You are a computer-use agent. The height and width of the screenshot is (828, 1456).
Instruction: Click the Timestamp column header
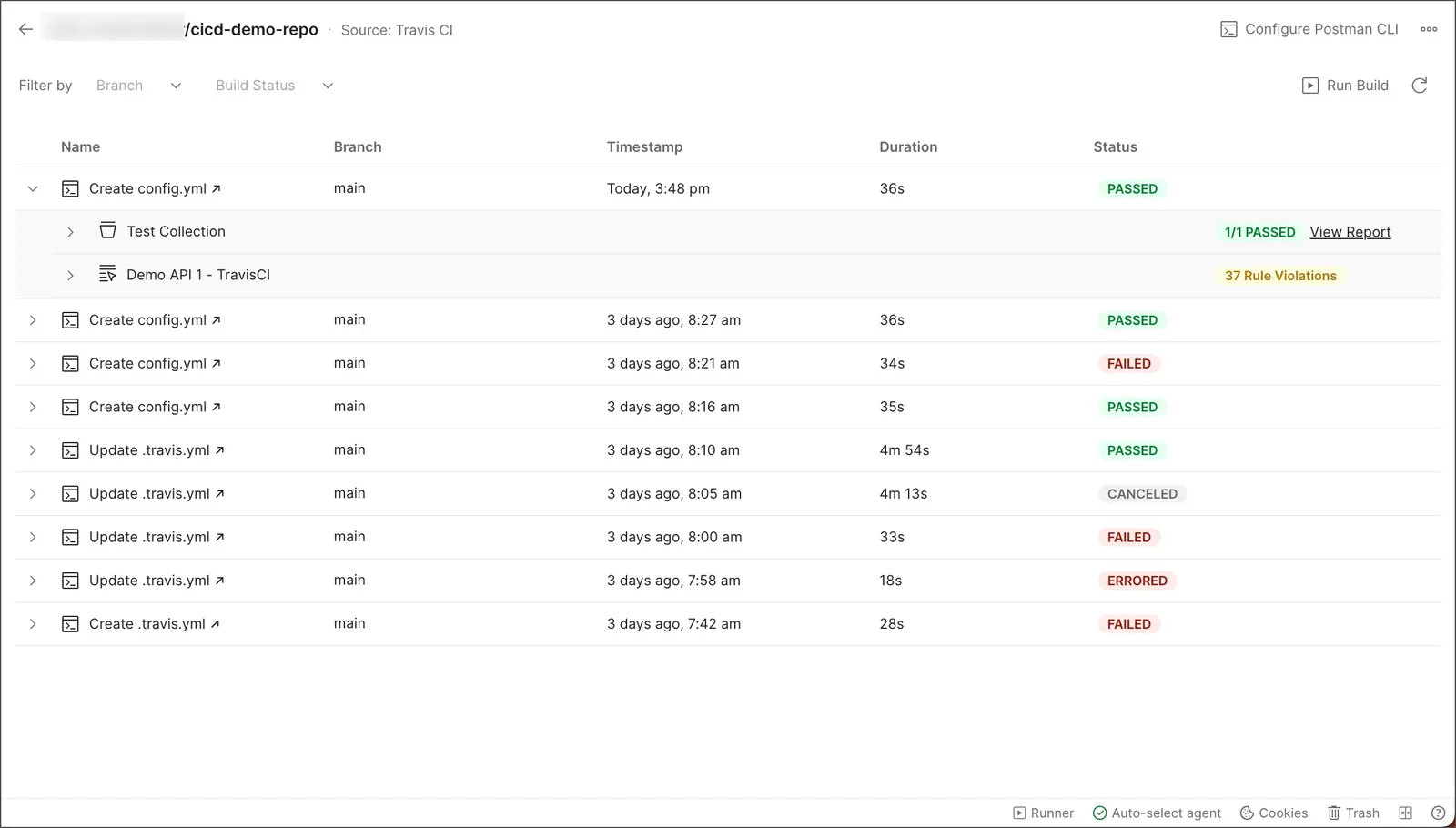(x=644, y=146)
